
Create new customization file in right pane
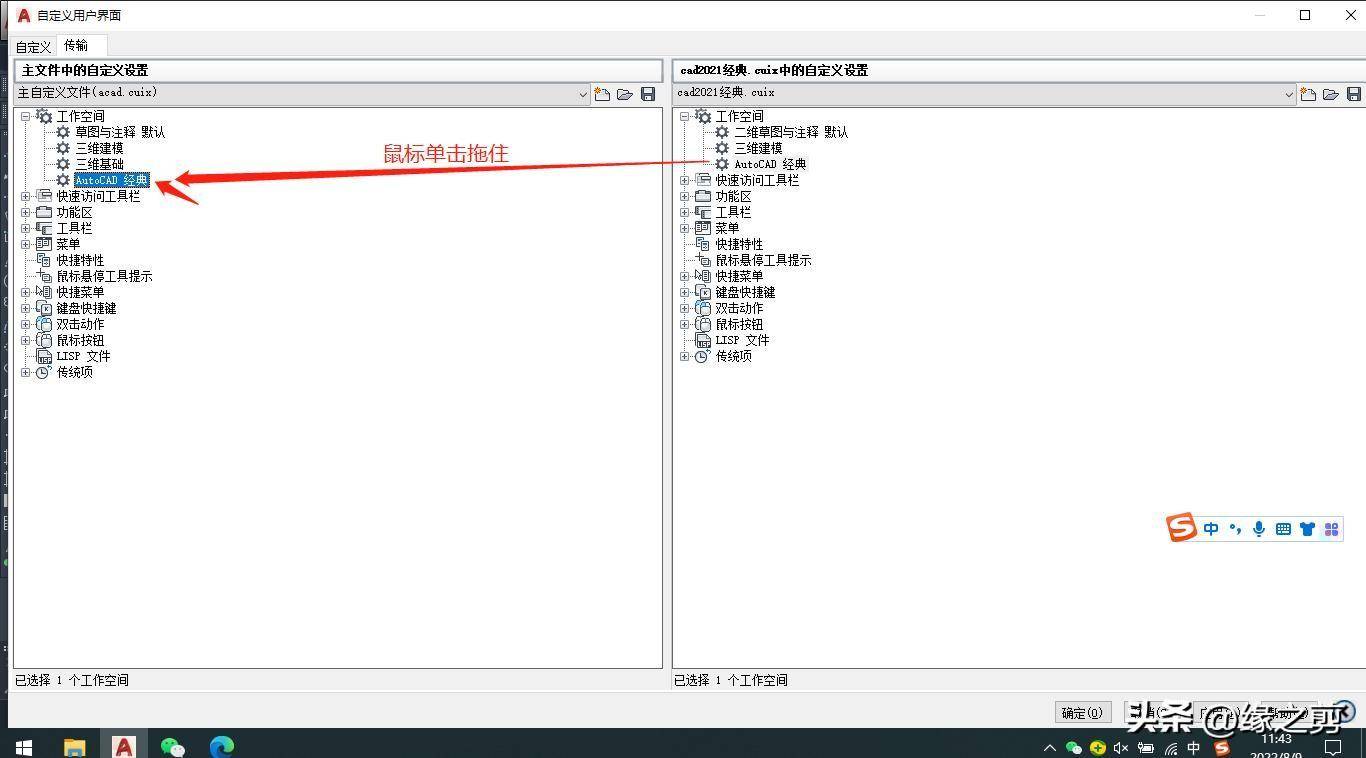coord(1308,94)
